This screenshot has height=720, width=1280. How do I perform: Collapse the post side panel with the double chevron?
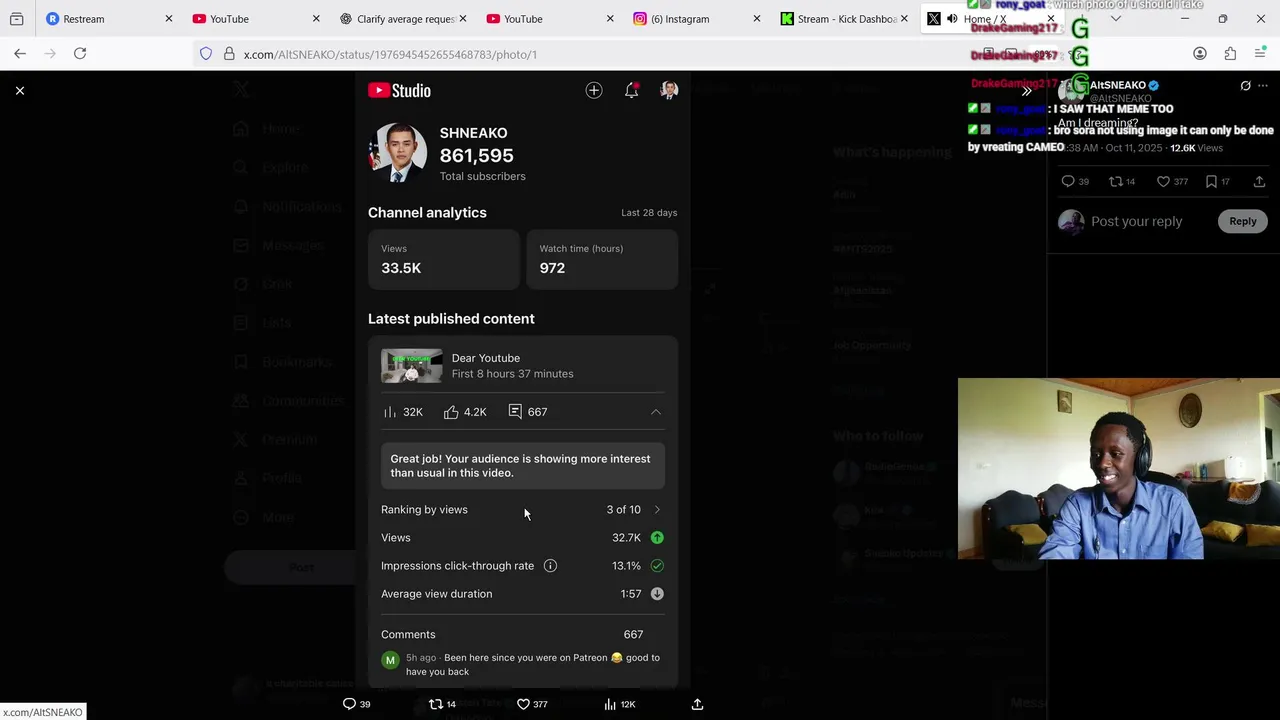tap(1026, 91)
